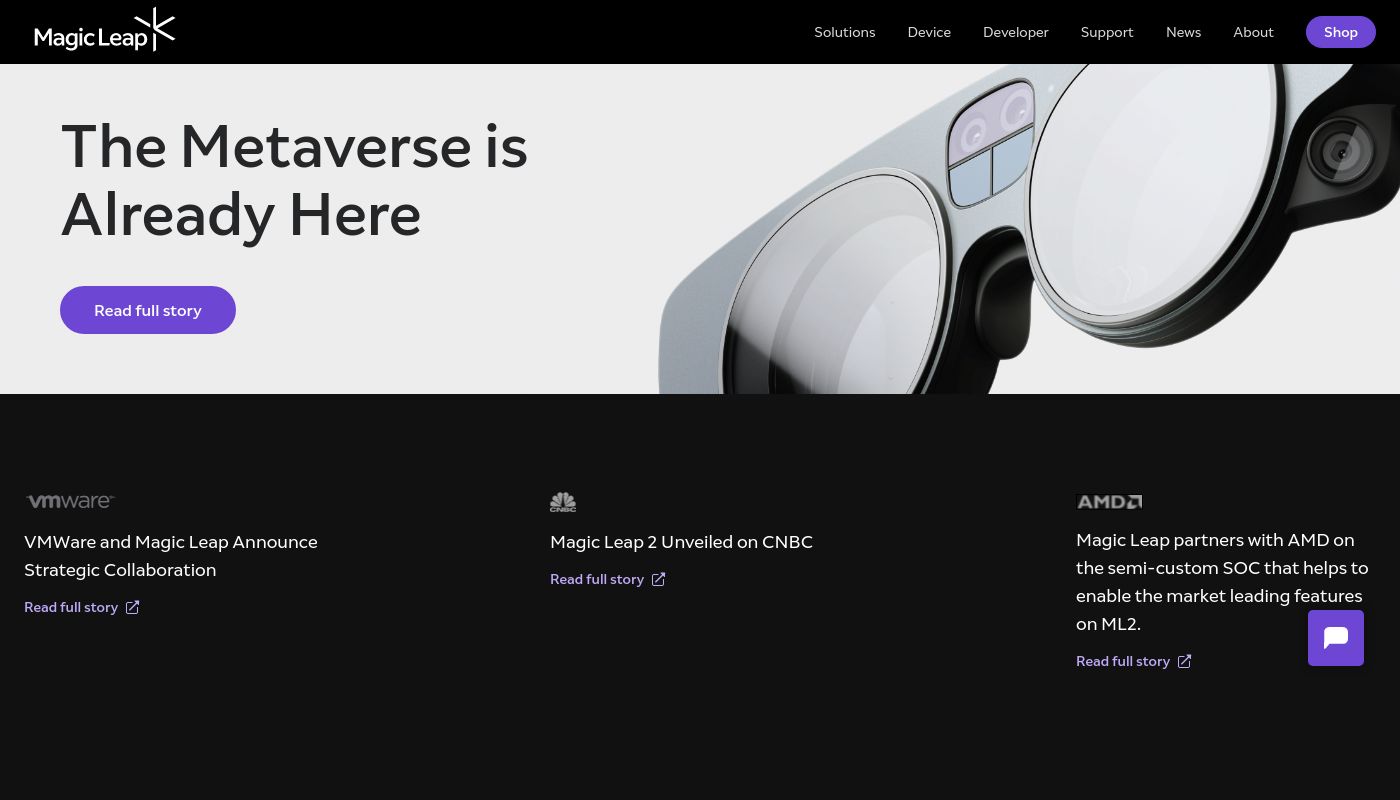1400x800 pixels.
Task: Click 'Magic Leap 2 Unveiled on CNBC' text
Action: point(681,541)
